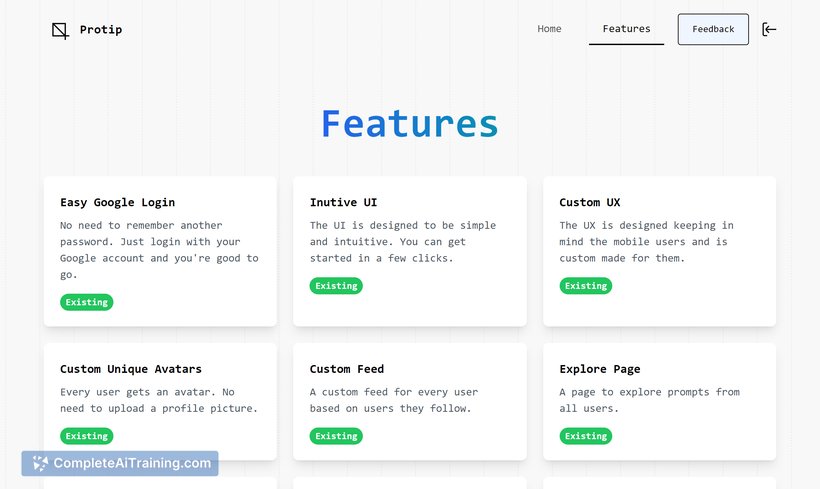Open the Custom UX feature card
Image resolution: width=820 pixels, height=489 pixels.
point(659,252)
